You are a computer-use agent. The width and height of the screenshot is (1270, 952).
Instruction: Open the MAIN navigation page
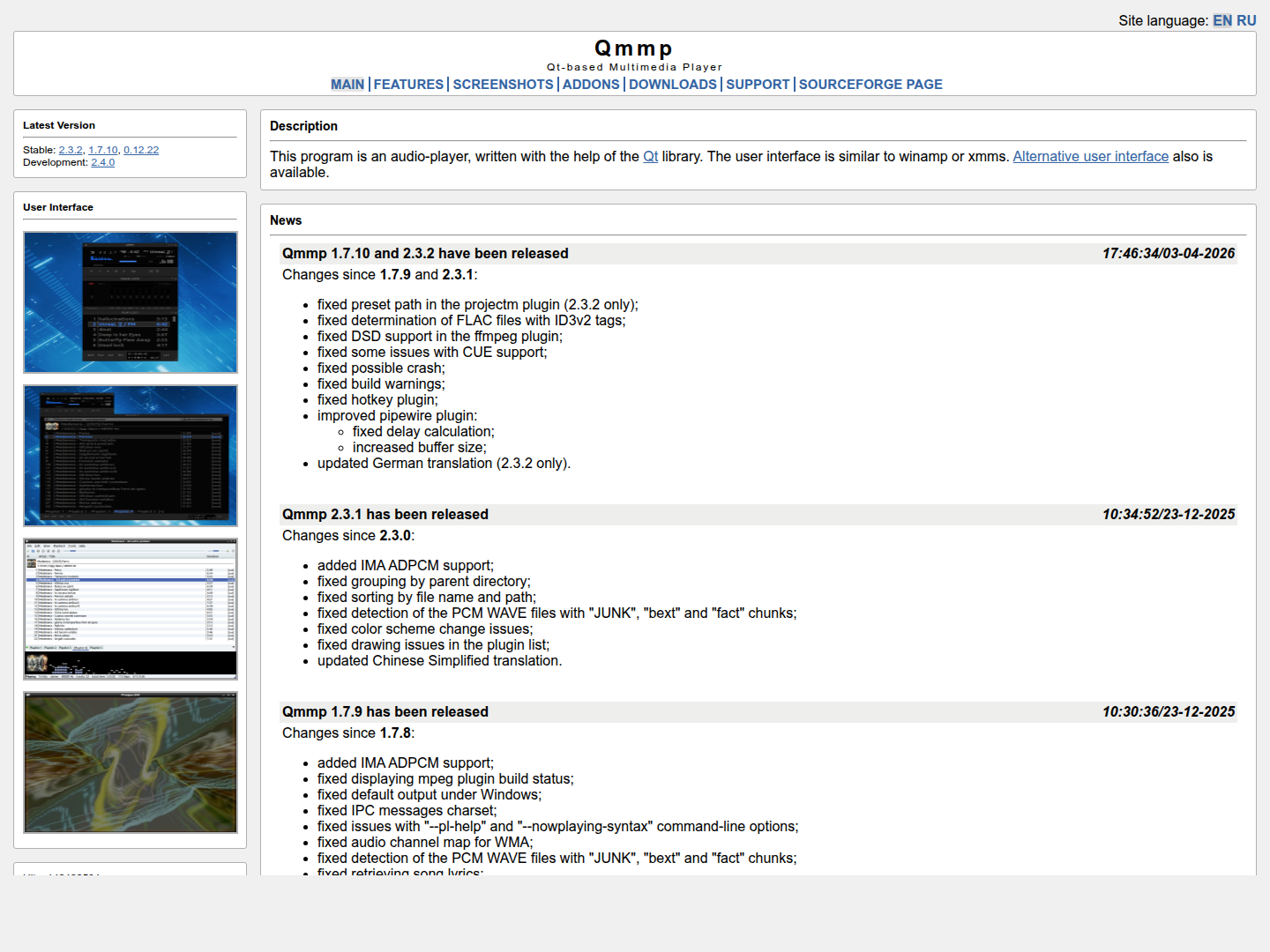point(347,85)
